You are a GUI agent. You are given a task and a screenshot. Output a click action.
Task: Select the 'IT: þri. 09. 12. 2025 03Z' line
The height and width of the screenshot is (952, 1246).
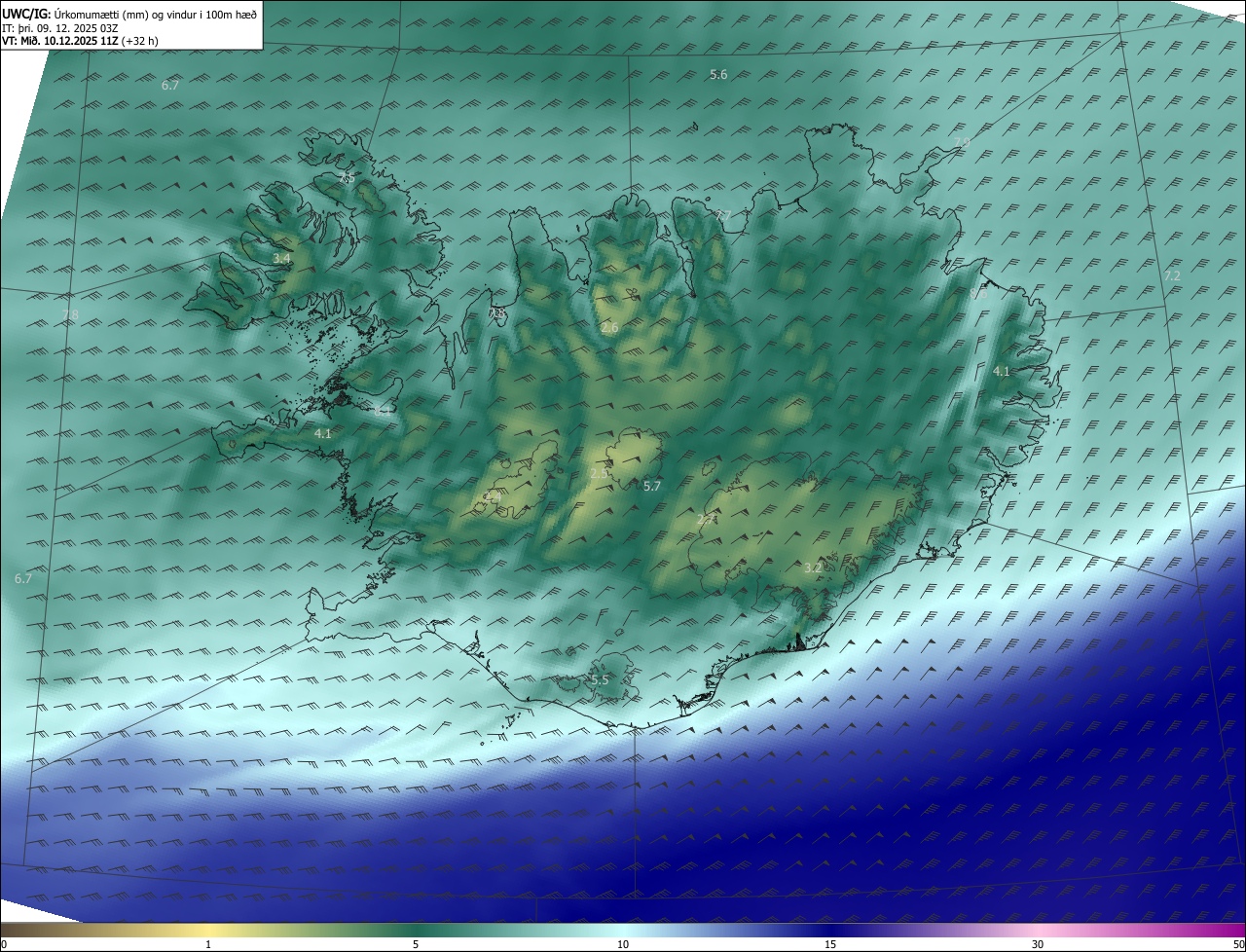[59, 28]
